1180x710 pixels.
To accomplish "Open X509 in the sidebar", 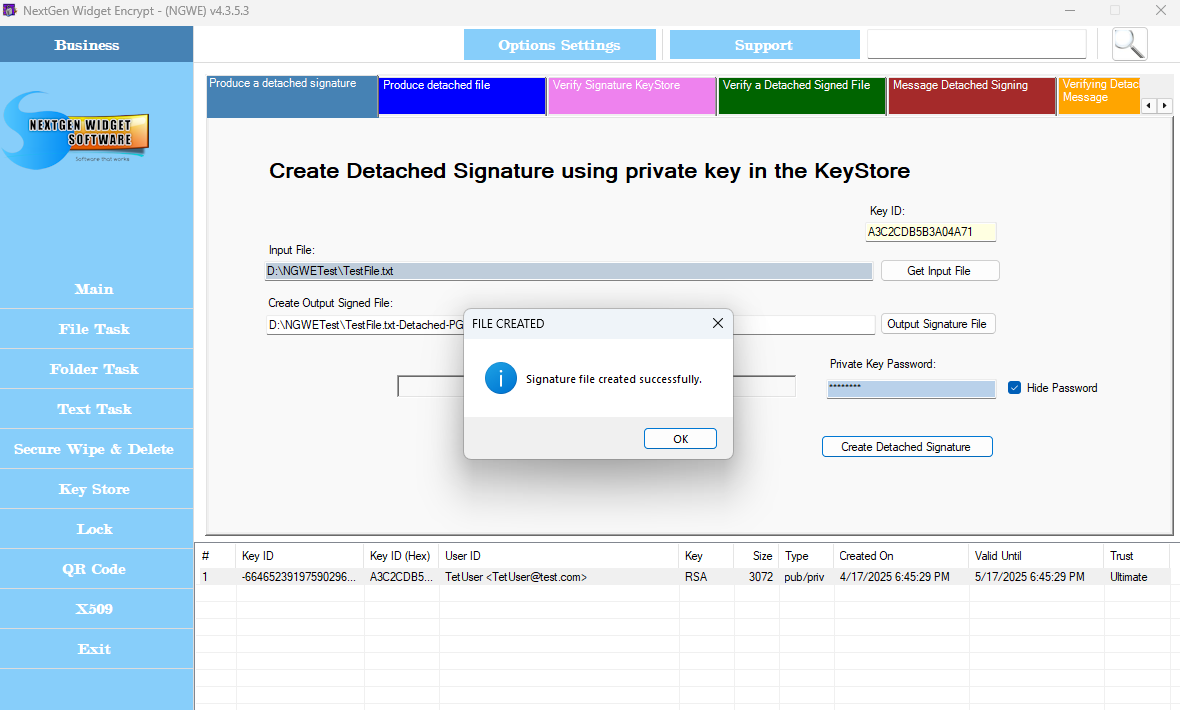I will click(x=96, y=609).
